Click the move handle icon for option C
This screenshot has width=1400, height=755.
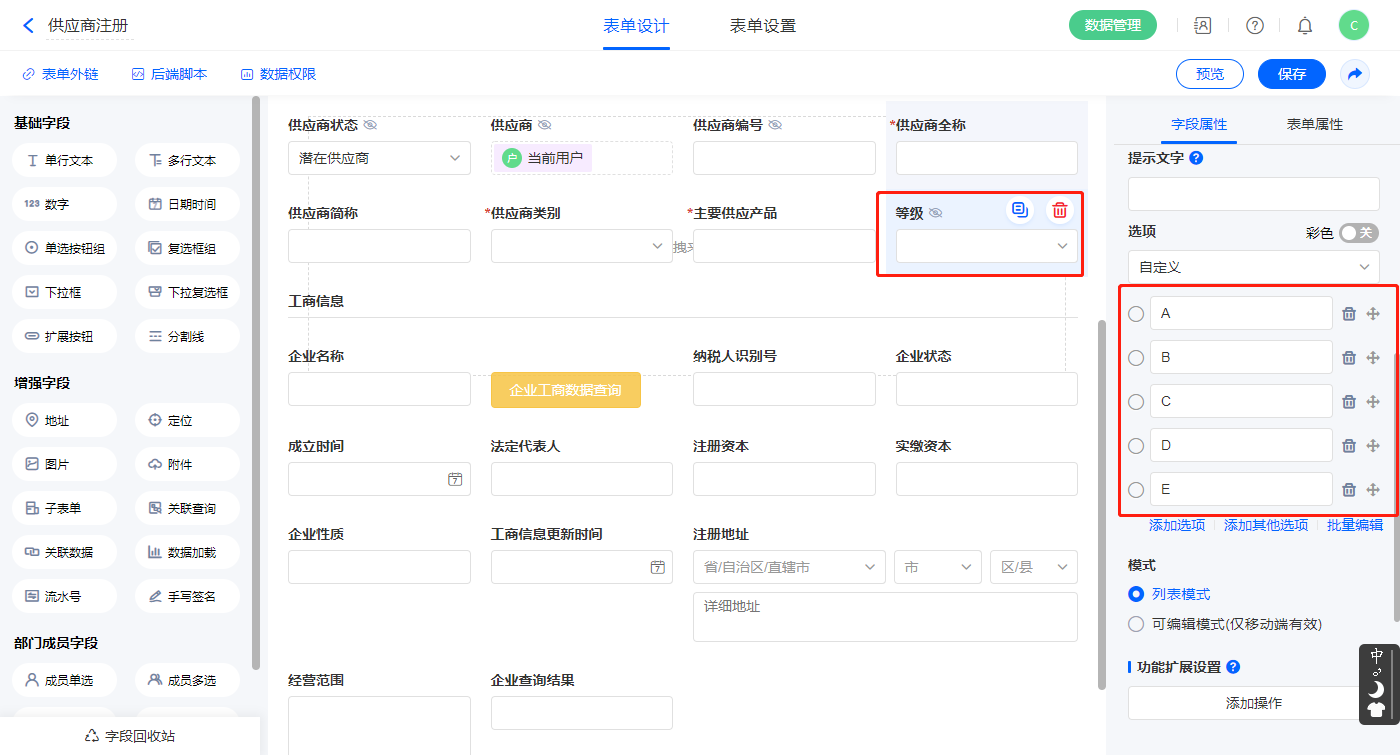pos(1373,402)
